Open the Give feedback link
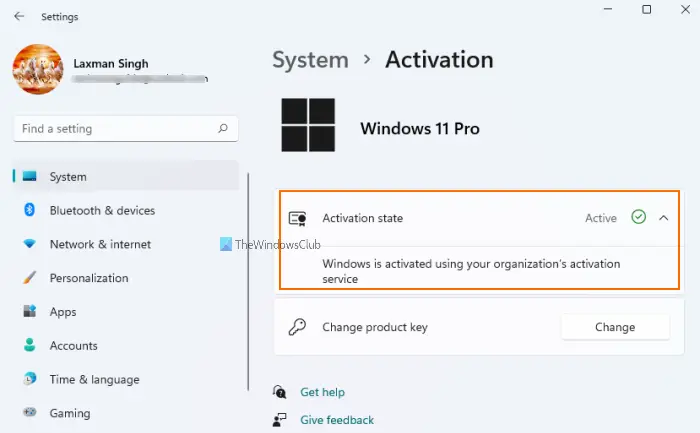The width and height of the screenshot is (700, 433). (x=337, y=420)
